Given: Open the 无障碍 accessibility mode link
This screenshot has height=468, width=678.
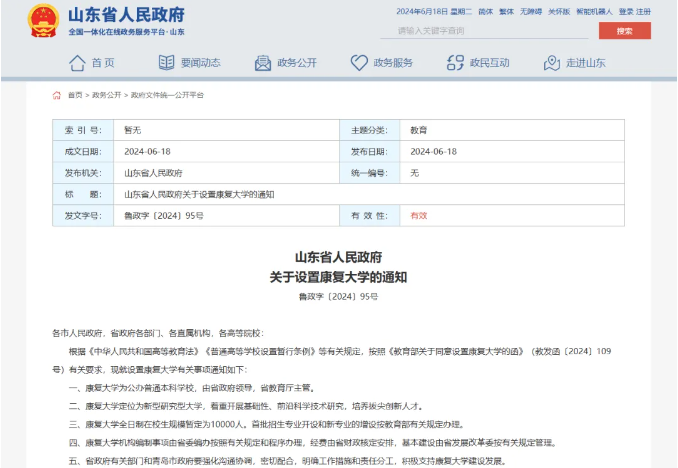Looking at the screenshot, I should tap(531, 12).
